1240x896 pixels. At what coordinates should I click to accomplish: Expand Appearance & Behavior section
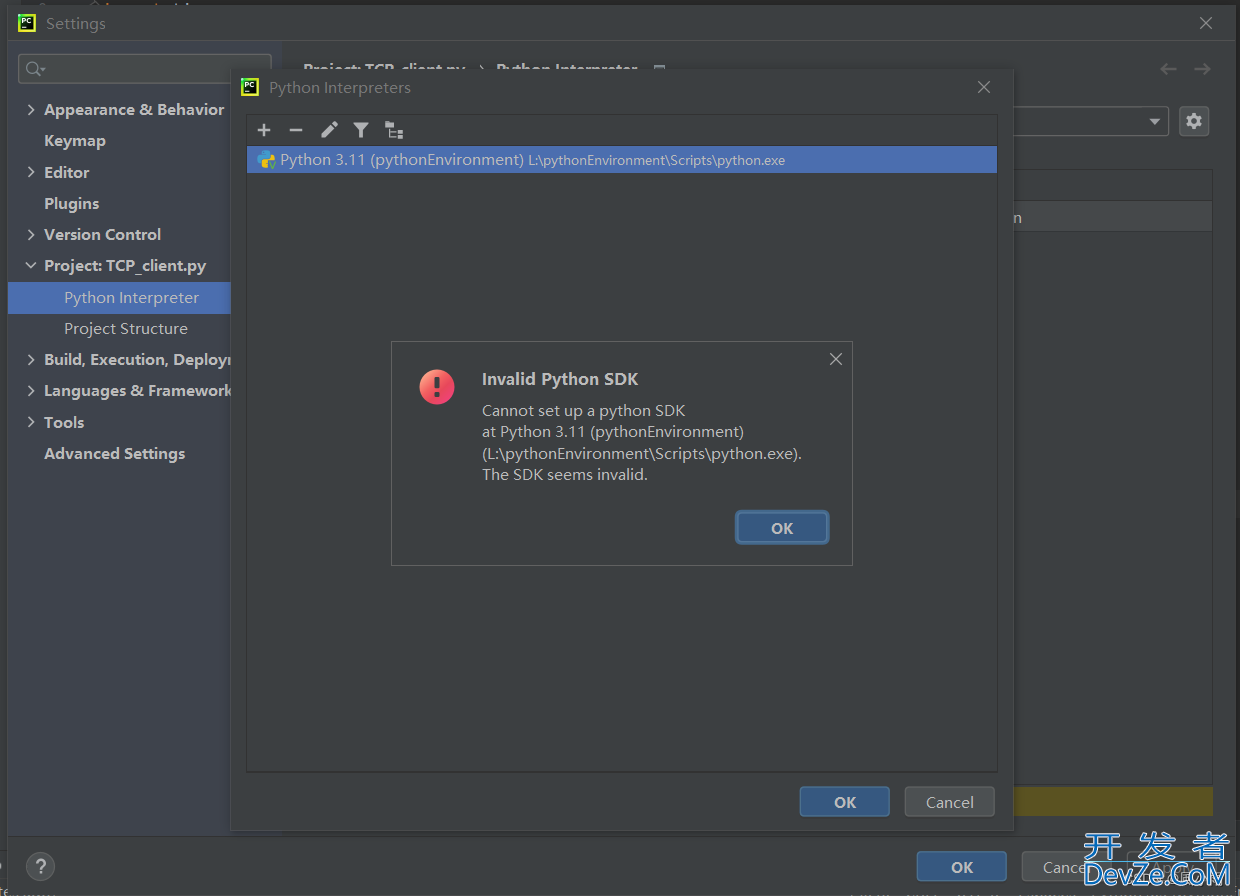coord(31,110)
